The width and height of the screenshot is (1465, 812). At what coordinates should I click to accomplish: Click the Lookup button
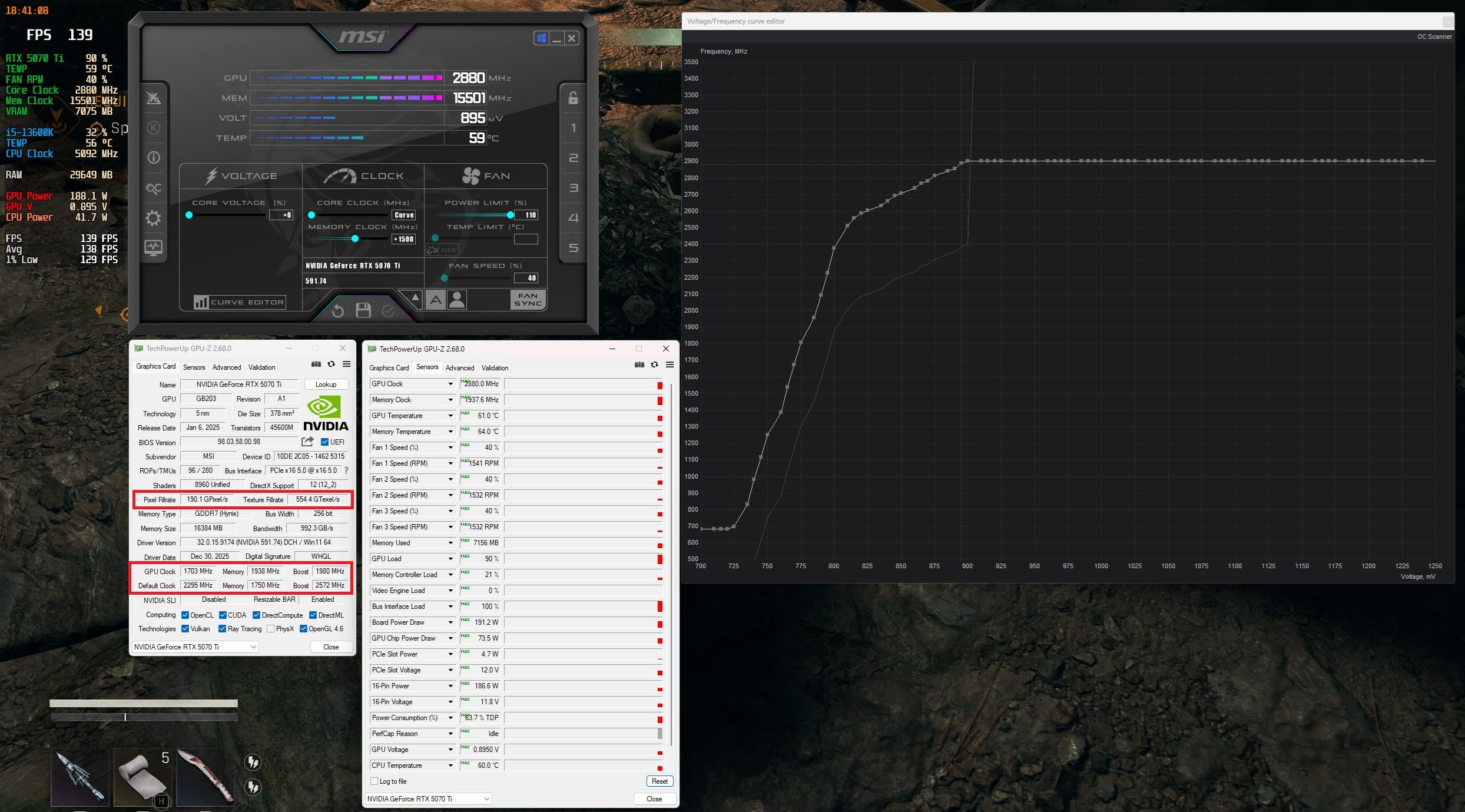pos(326,385)
